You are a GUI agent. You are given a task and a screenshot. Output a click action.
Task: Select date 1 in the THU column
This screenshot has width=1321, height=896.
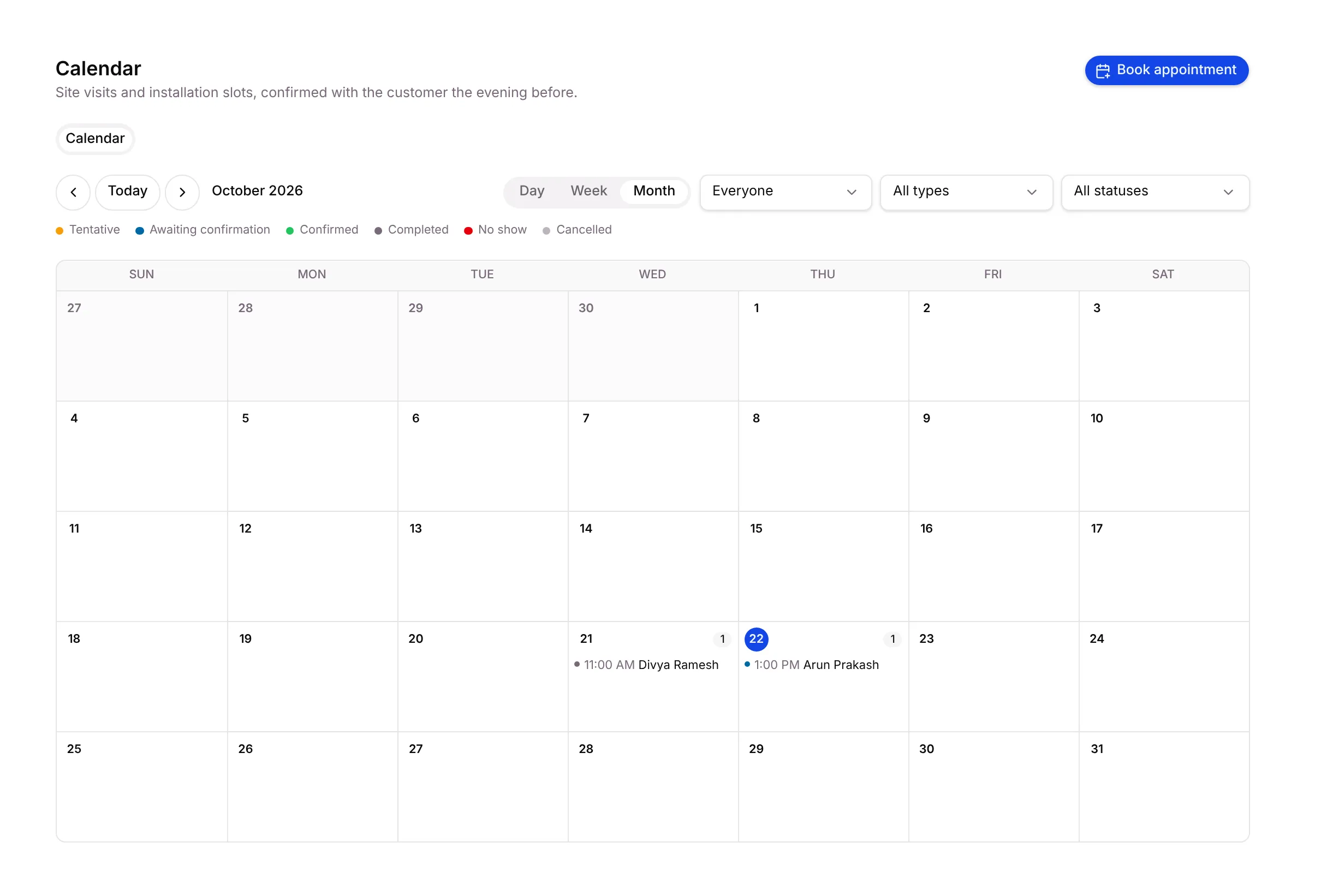(757, 308)
